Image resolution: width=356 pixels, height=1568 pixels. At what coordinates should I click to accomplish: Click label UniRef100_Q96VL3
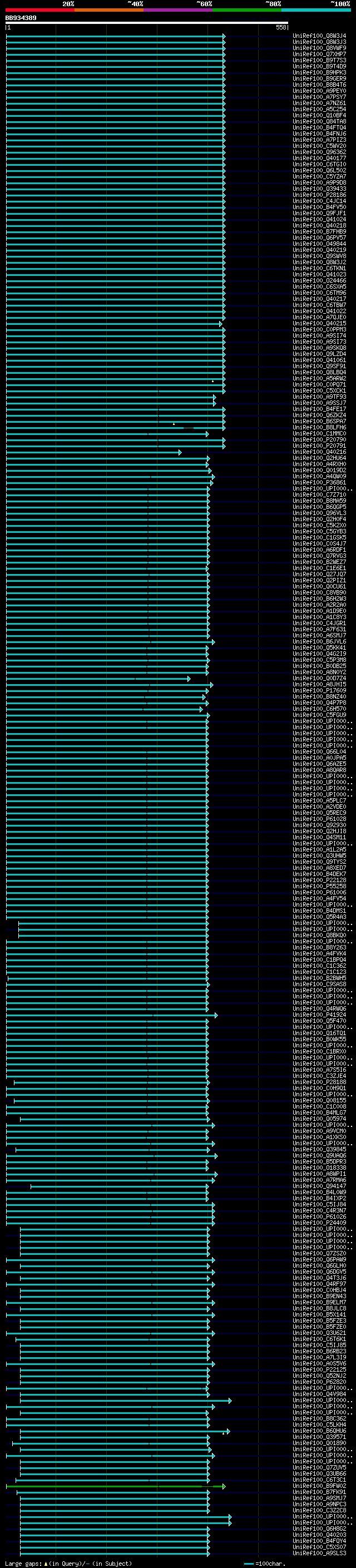[319, 513]
